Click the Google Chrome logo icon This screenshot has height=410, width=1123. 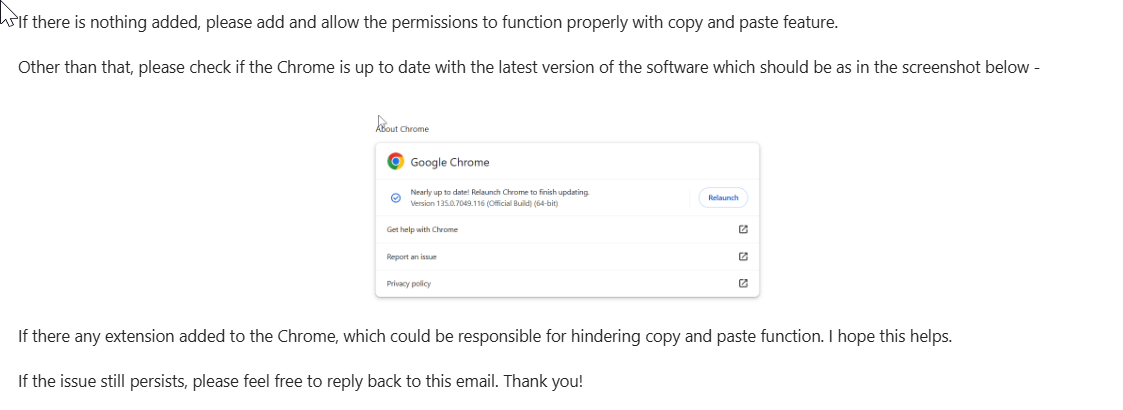[395, 161]
